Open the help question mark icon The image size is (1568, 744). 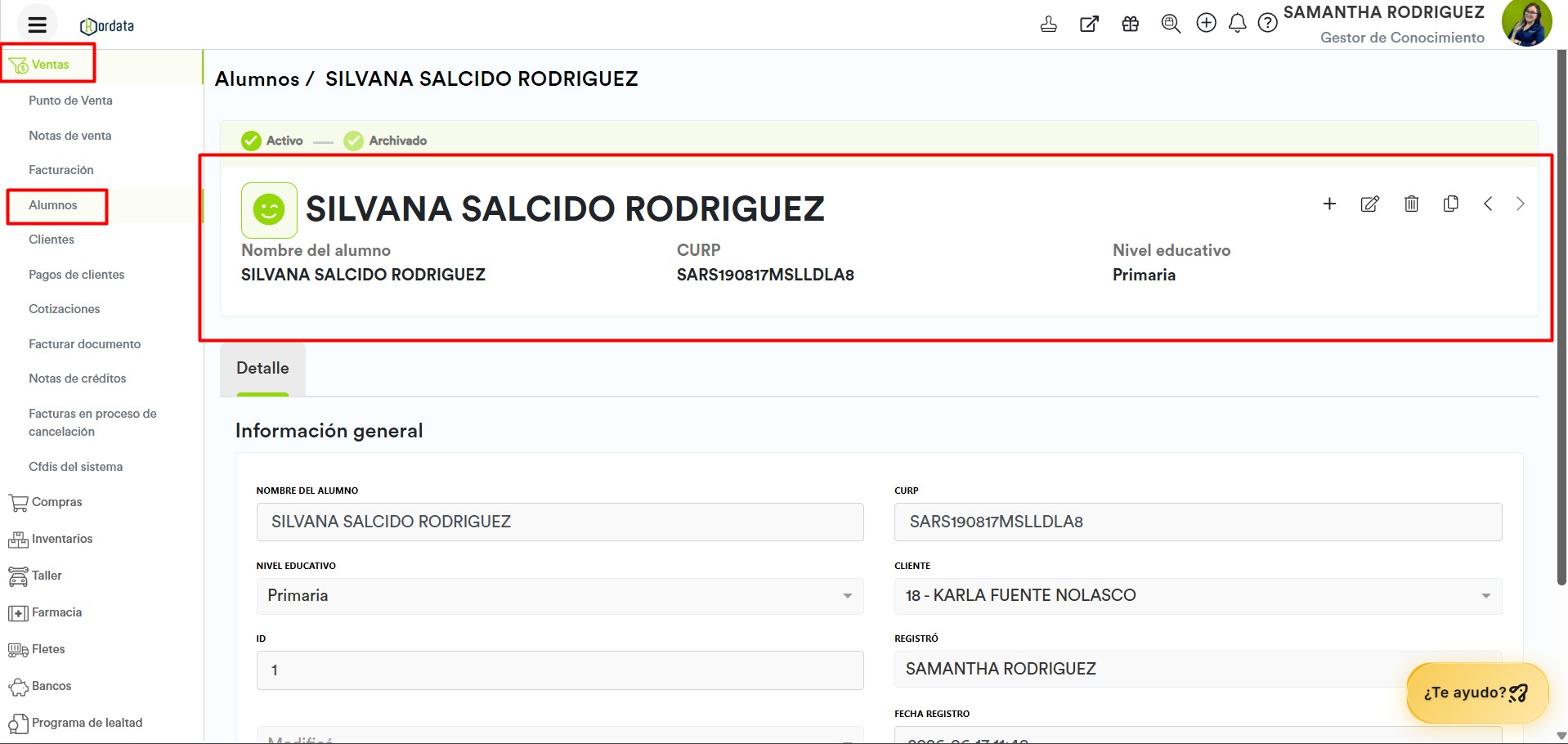[1268, 23]
